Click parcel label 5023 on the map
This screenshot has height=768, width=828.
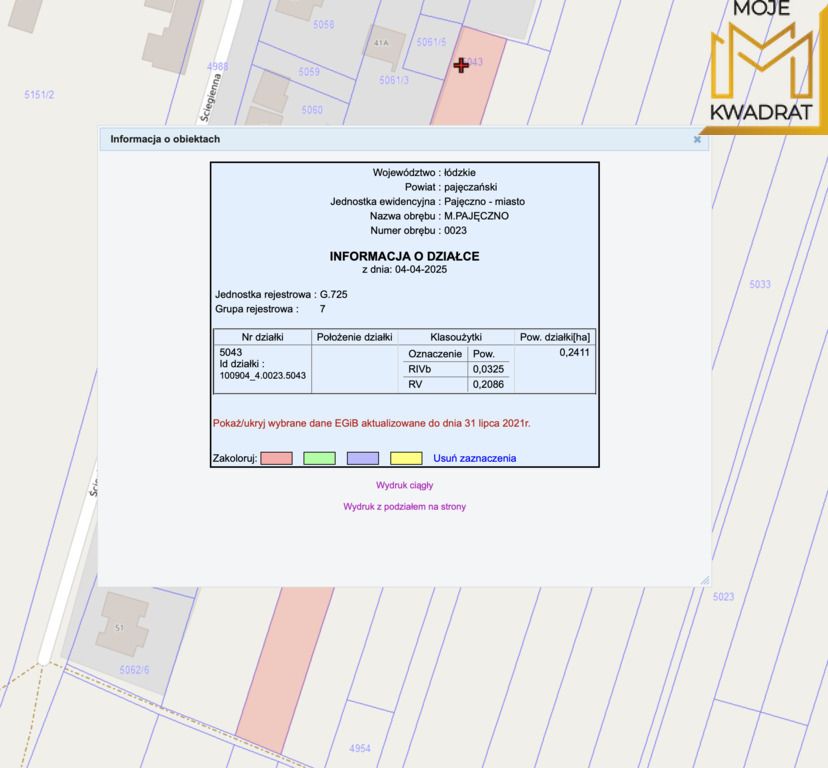723,596
